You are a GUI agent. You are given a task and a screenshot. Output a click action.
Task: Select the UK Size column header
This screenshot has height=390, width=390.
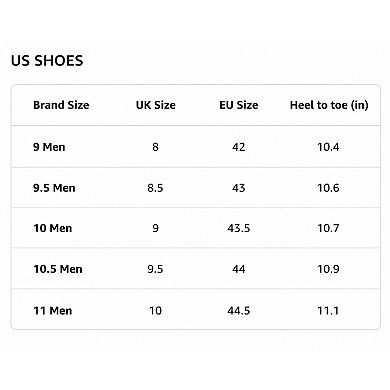155,105
